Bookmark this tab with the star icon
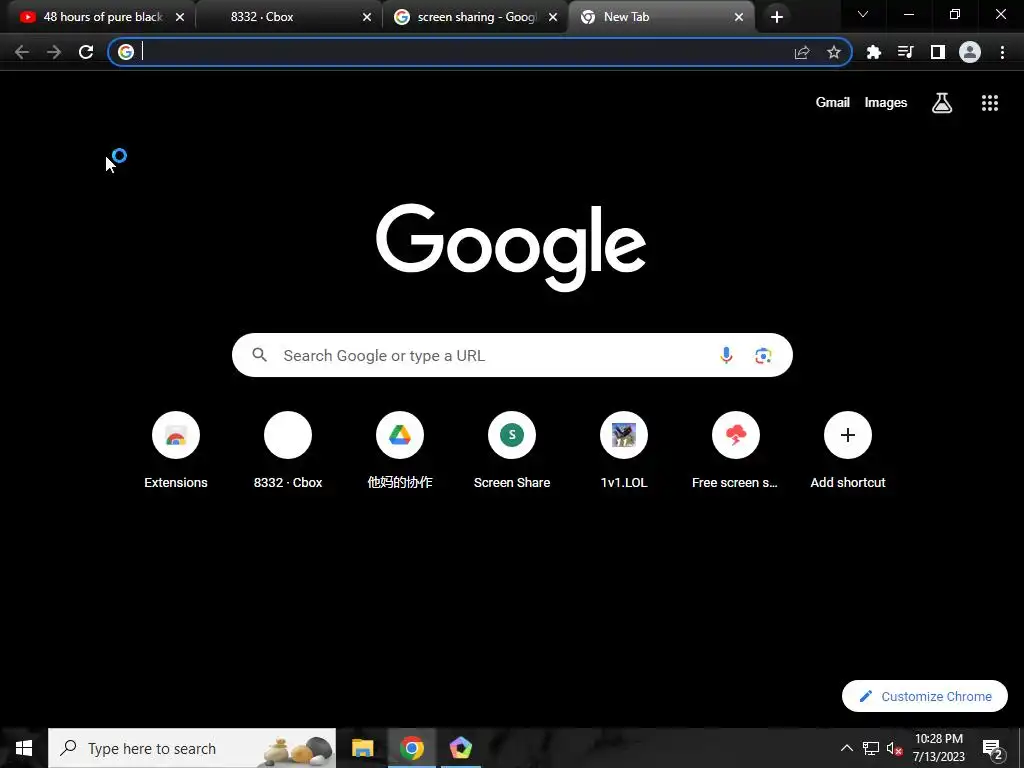This screenshot has height=768, width=1024. 834,52
